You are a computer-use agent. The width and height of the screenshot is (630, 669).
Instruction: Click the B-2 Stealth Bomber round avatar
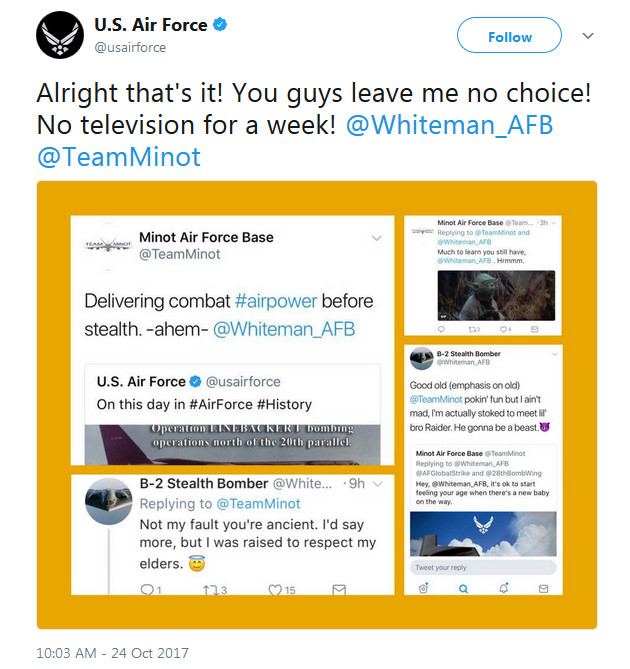point(108,501)
